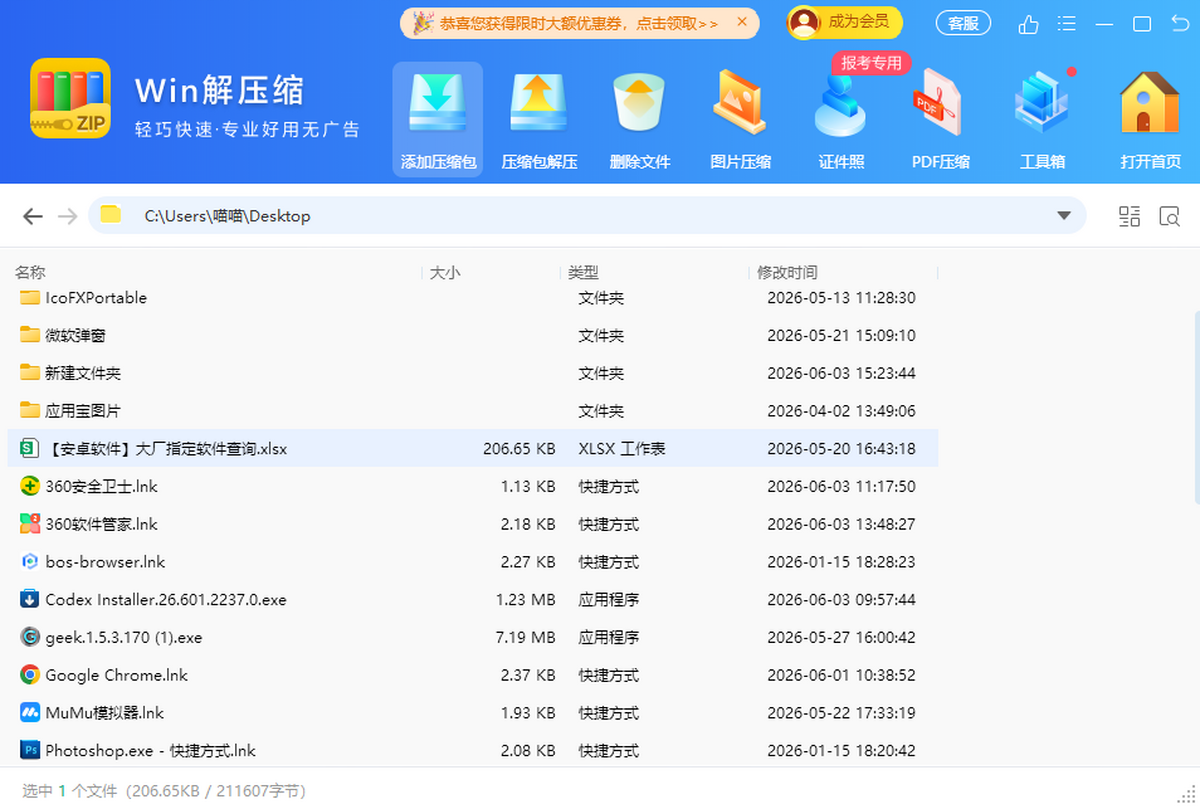Select the 新建文件夹 folder
This screenshot has width=1200, height=809.
click(83, 373)
